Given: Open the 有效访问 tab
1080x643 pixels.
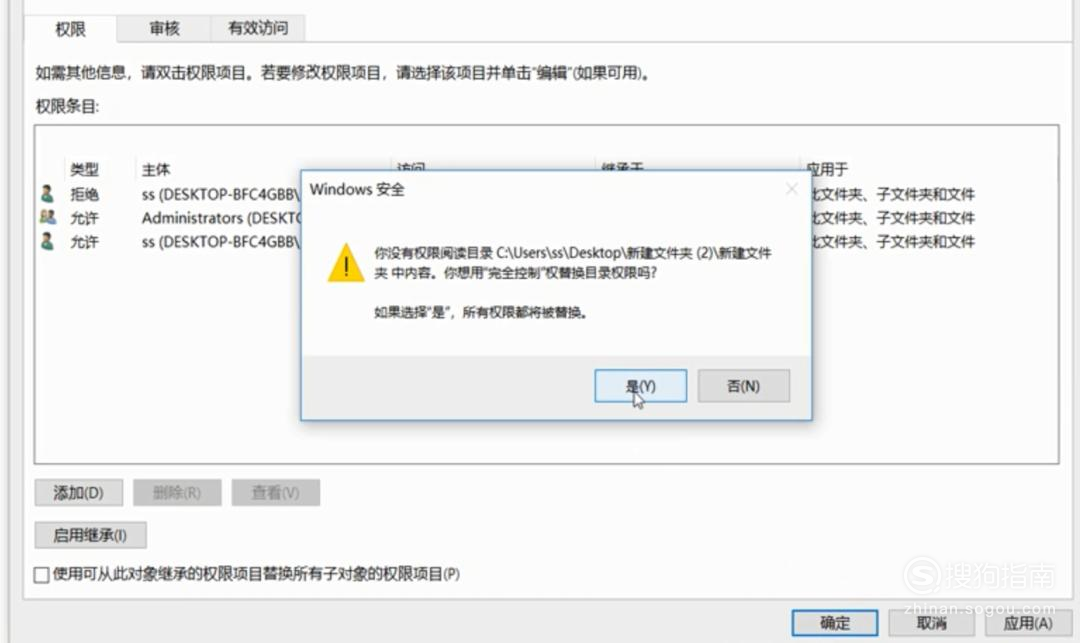Looking at the screenshot, I should [258, 28].
